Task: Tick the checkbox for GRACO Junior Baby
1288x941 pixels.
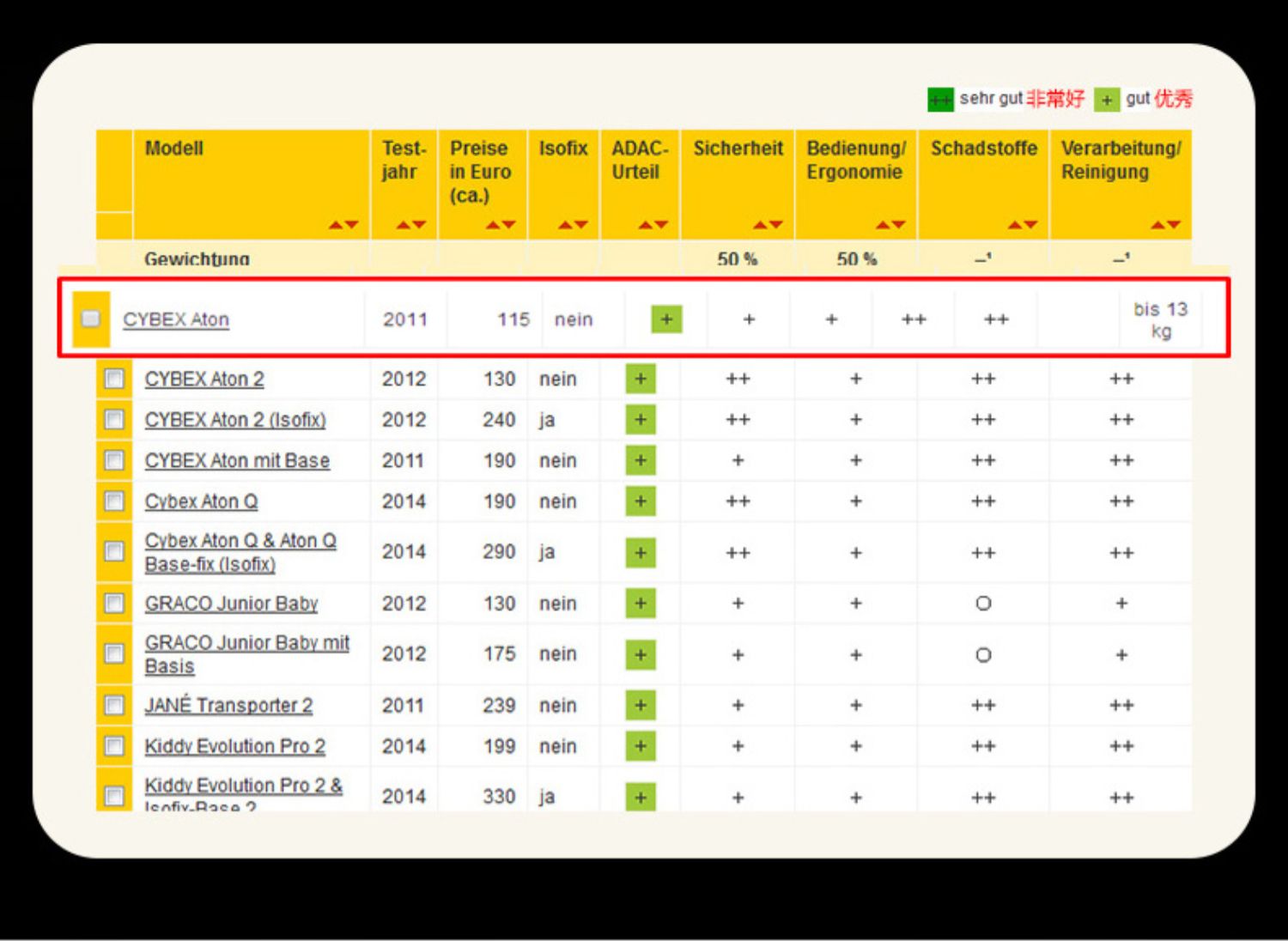Action: pos(114,604)
